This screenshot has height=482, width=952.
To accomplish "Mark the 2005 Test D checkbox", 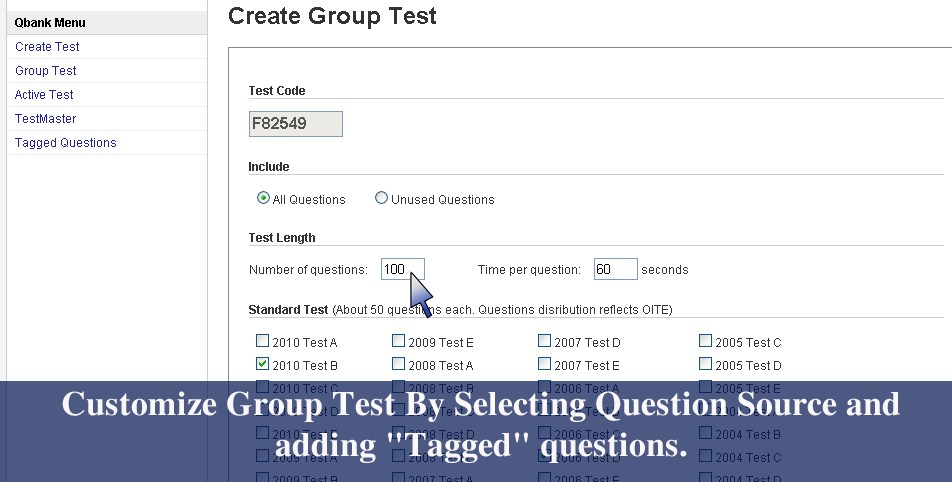I will [x=706, y=364].
